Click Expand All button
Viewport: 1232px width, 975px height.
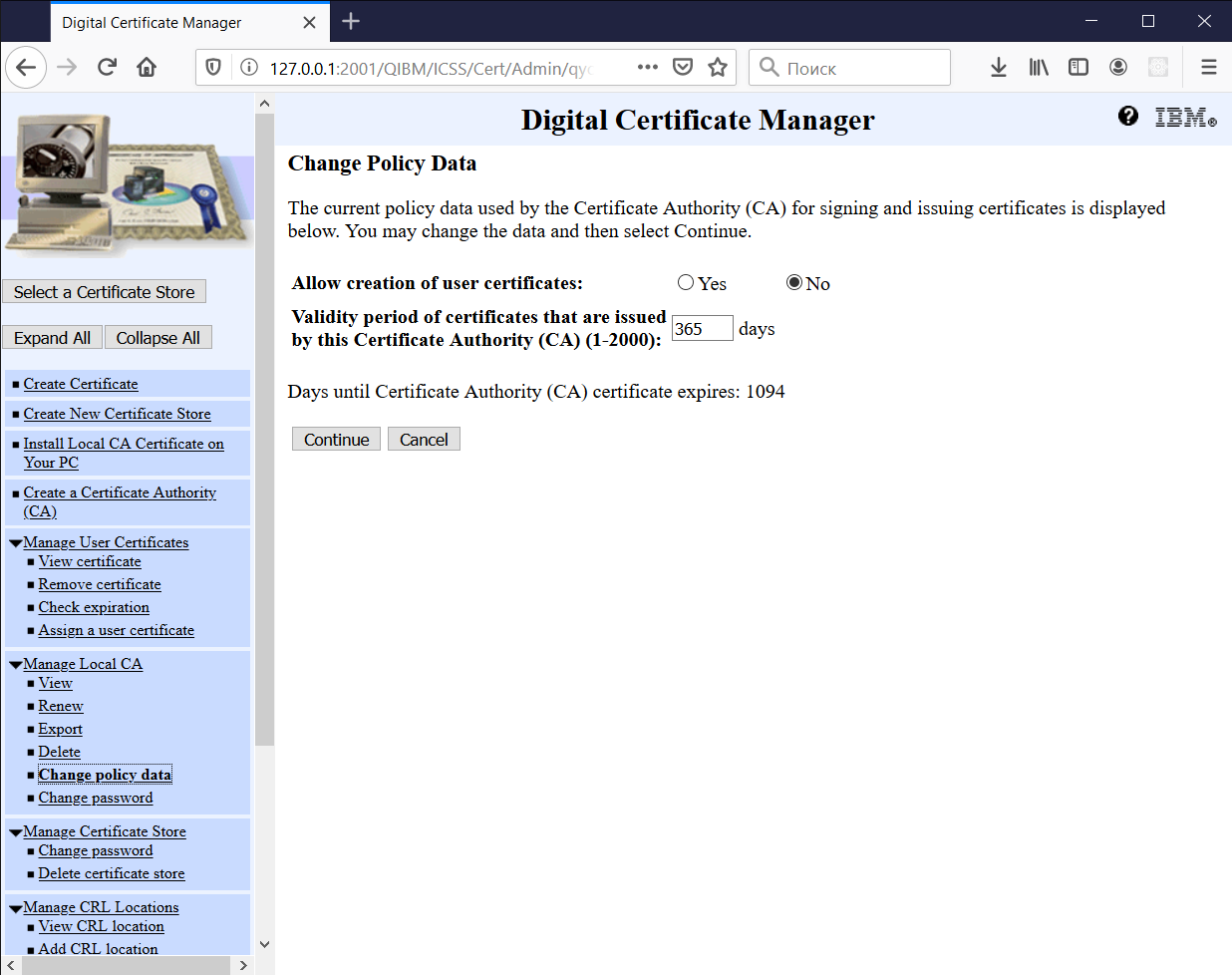(52, 338)
